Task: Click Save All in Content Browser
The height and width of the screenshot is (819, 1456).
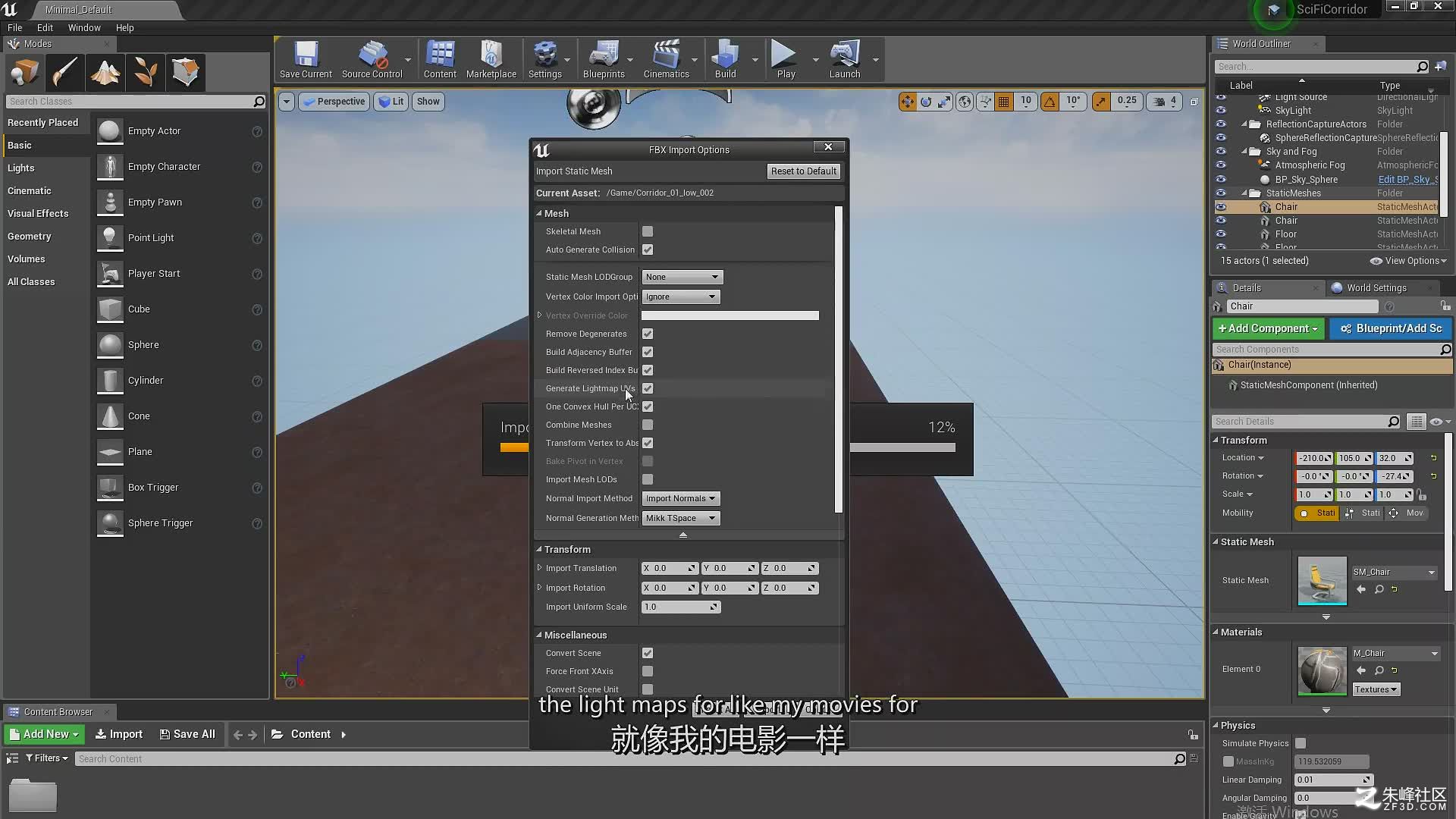Action: click(187, 734)
